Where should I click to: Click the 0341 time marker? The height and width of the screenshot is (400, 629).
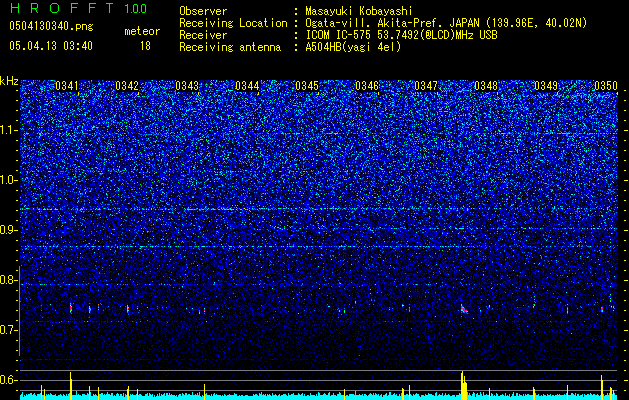[x=67, y=86]
